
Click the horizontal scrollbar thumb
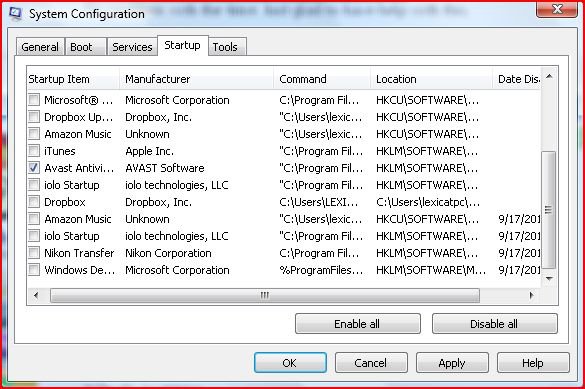265,295
